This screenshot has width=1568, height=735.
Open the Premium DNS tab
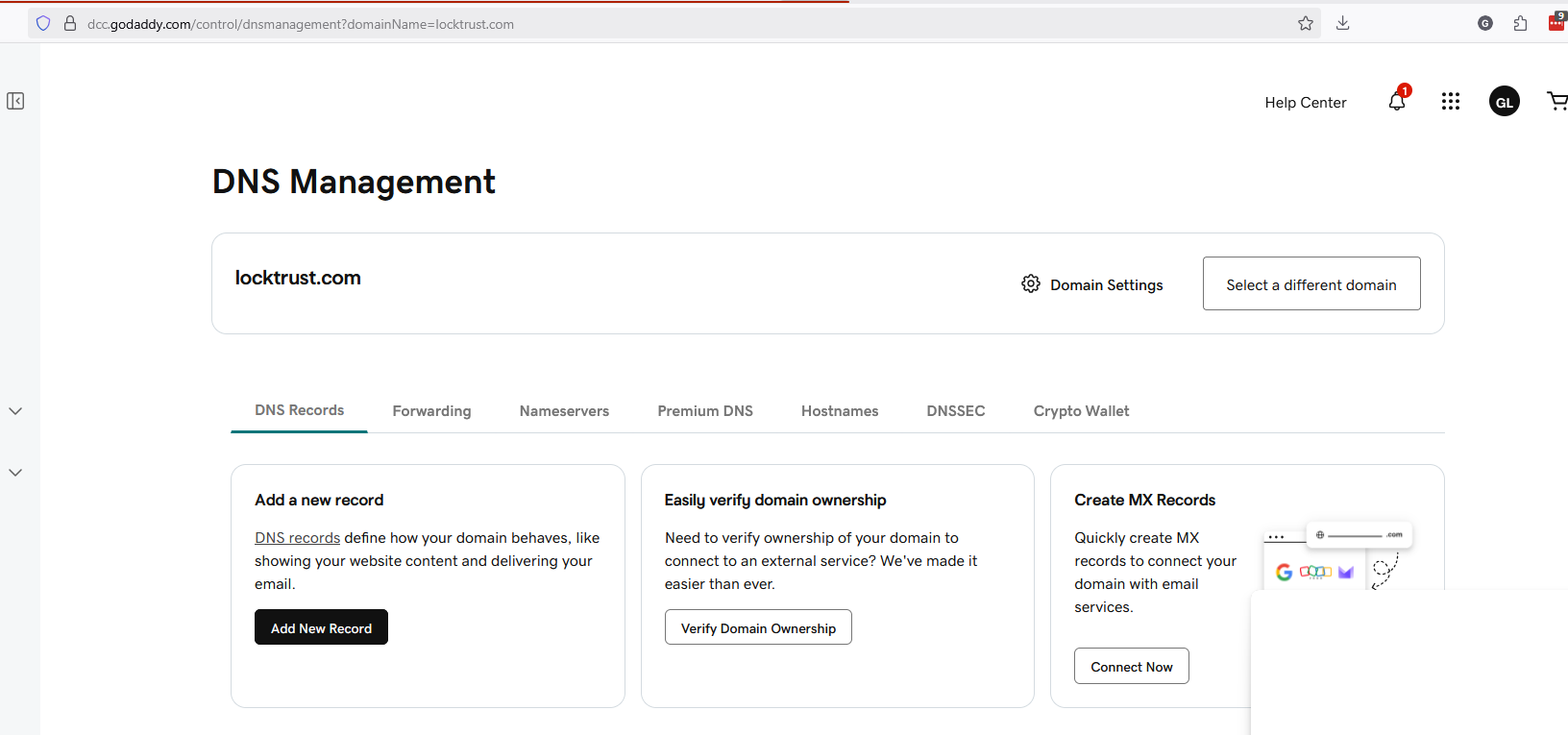(x=705, y=411)
